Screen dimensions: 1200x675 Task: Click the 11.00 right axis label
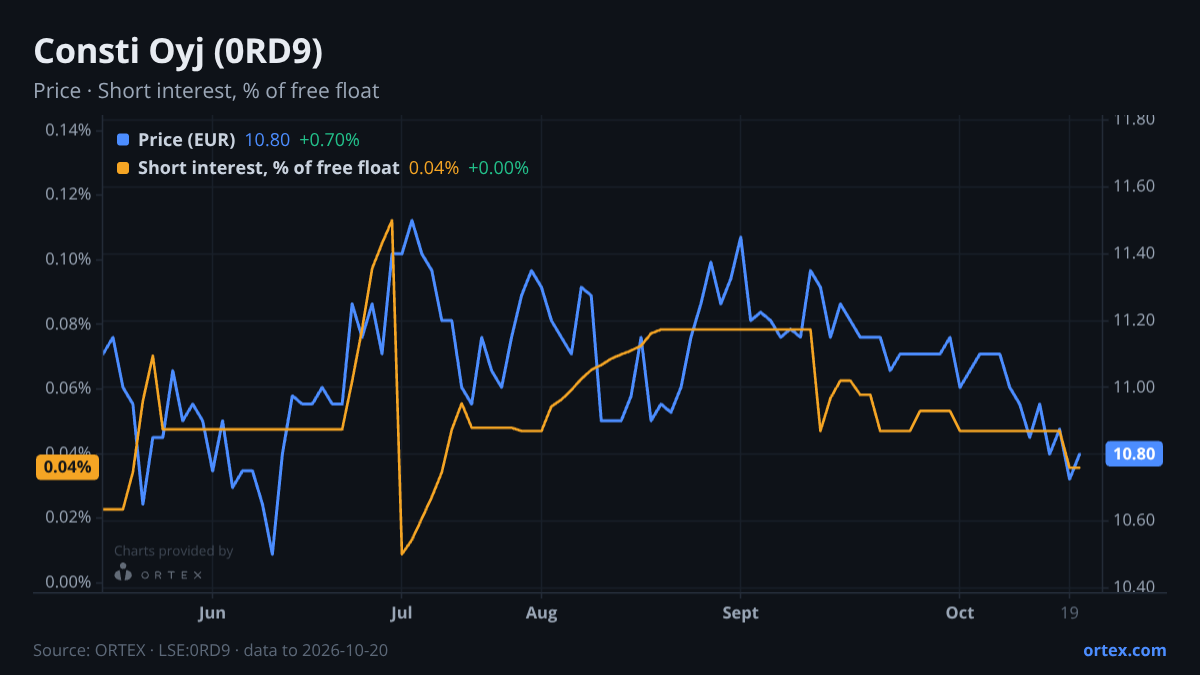[1134, 387]
